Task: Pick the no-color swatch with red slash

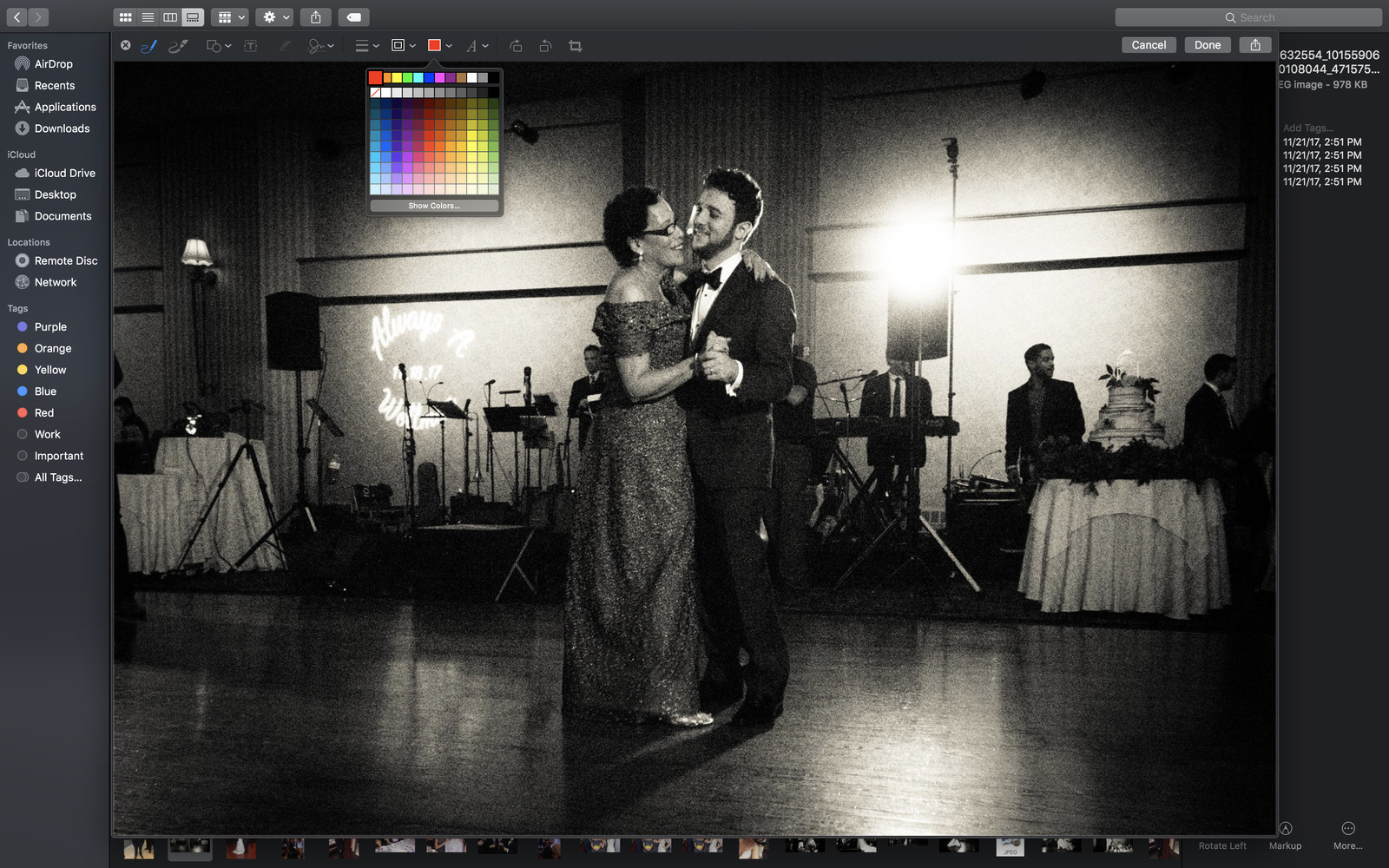Action: (375, 92)
